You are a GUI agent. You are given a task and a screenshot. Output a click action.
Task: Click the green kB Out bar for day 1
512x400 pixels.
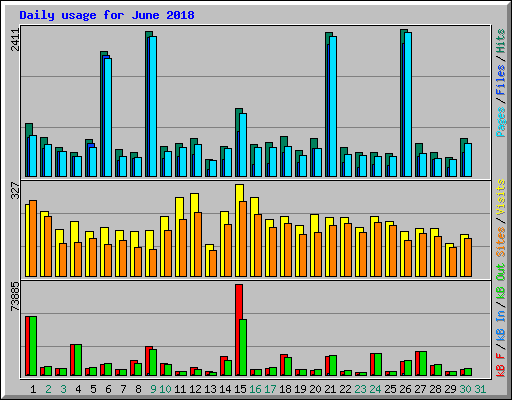click(x=33, y=346)
